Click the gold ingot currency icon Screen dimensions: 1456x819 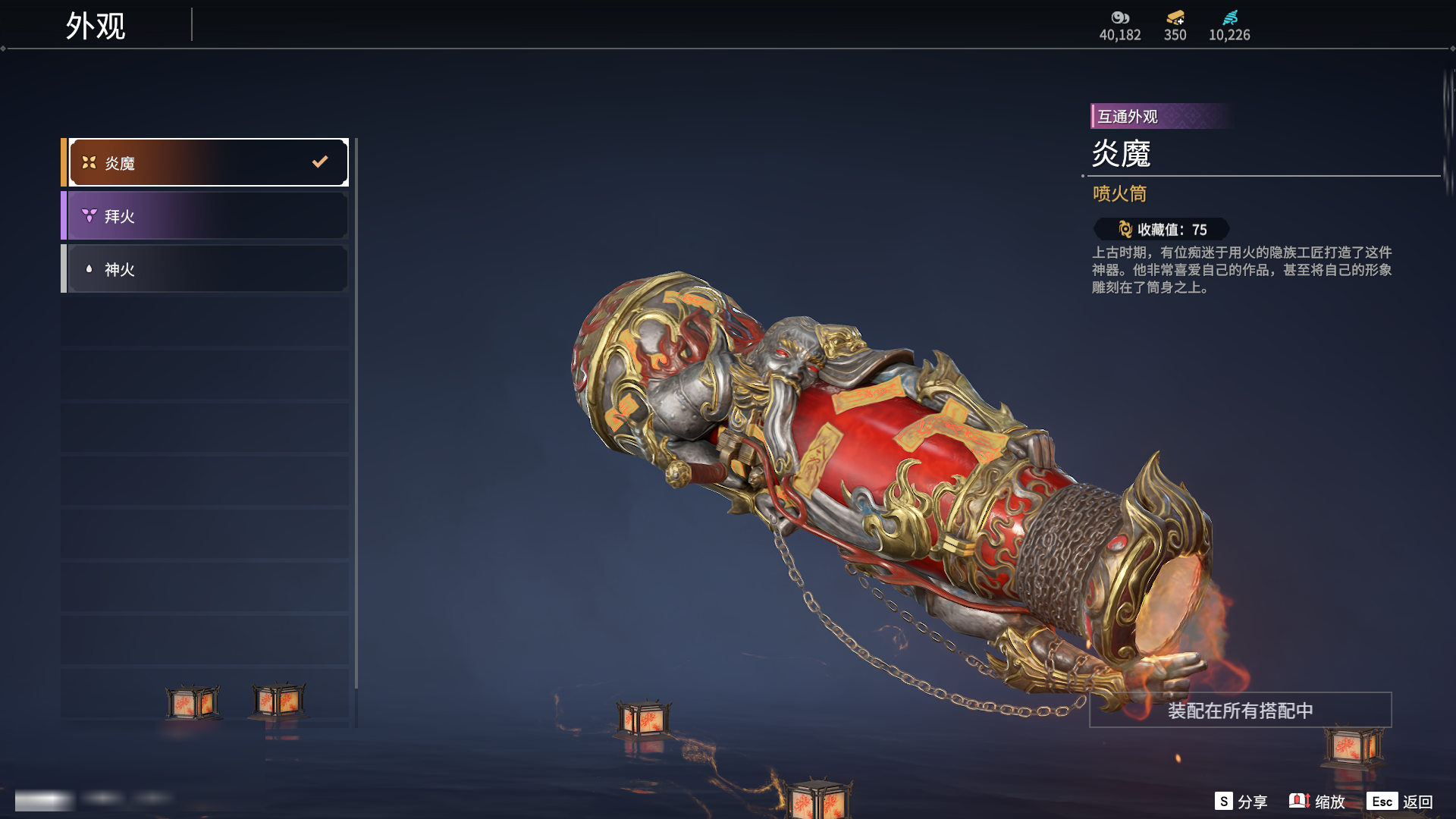coord(1175,17)
